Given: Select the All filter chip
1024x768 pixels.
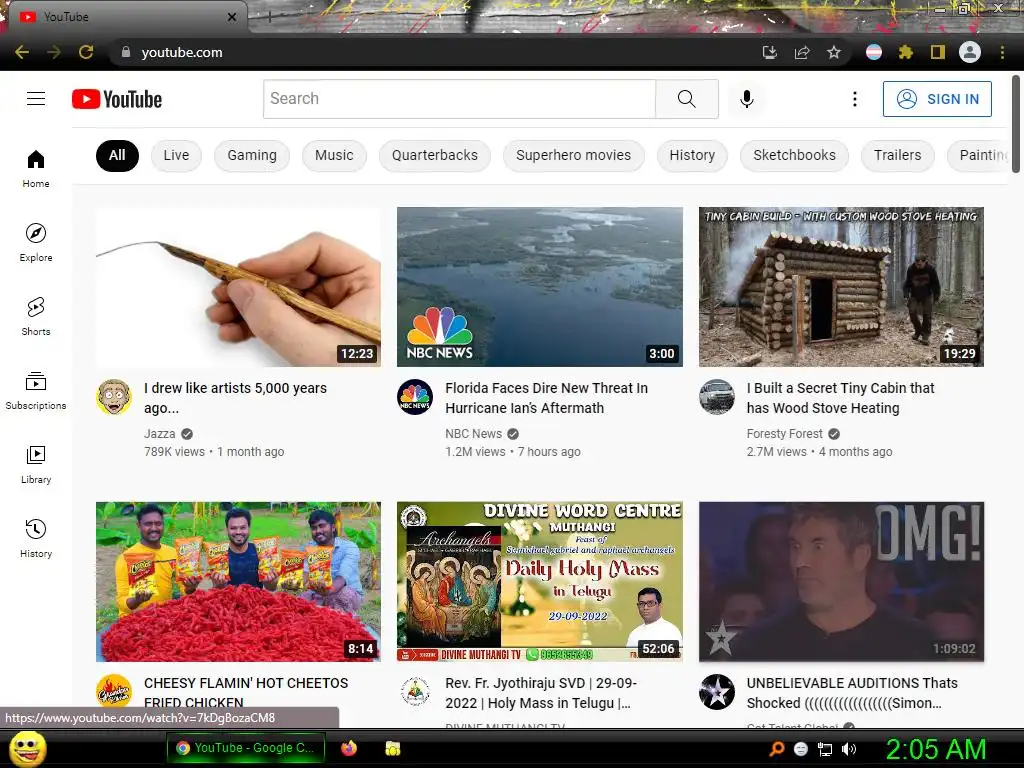Looking at the screenshot, I should 117,155.
